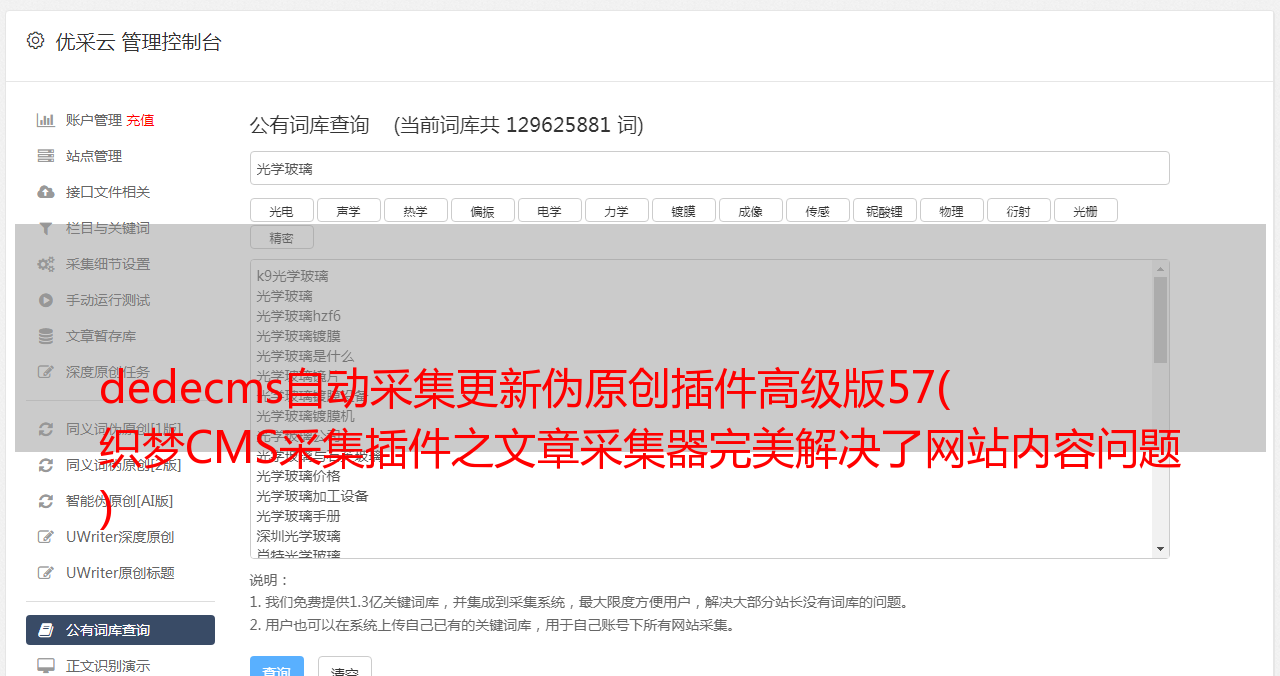Click the 精密 tag button
The image size is (1280, 676).
[282, 237]
